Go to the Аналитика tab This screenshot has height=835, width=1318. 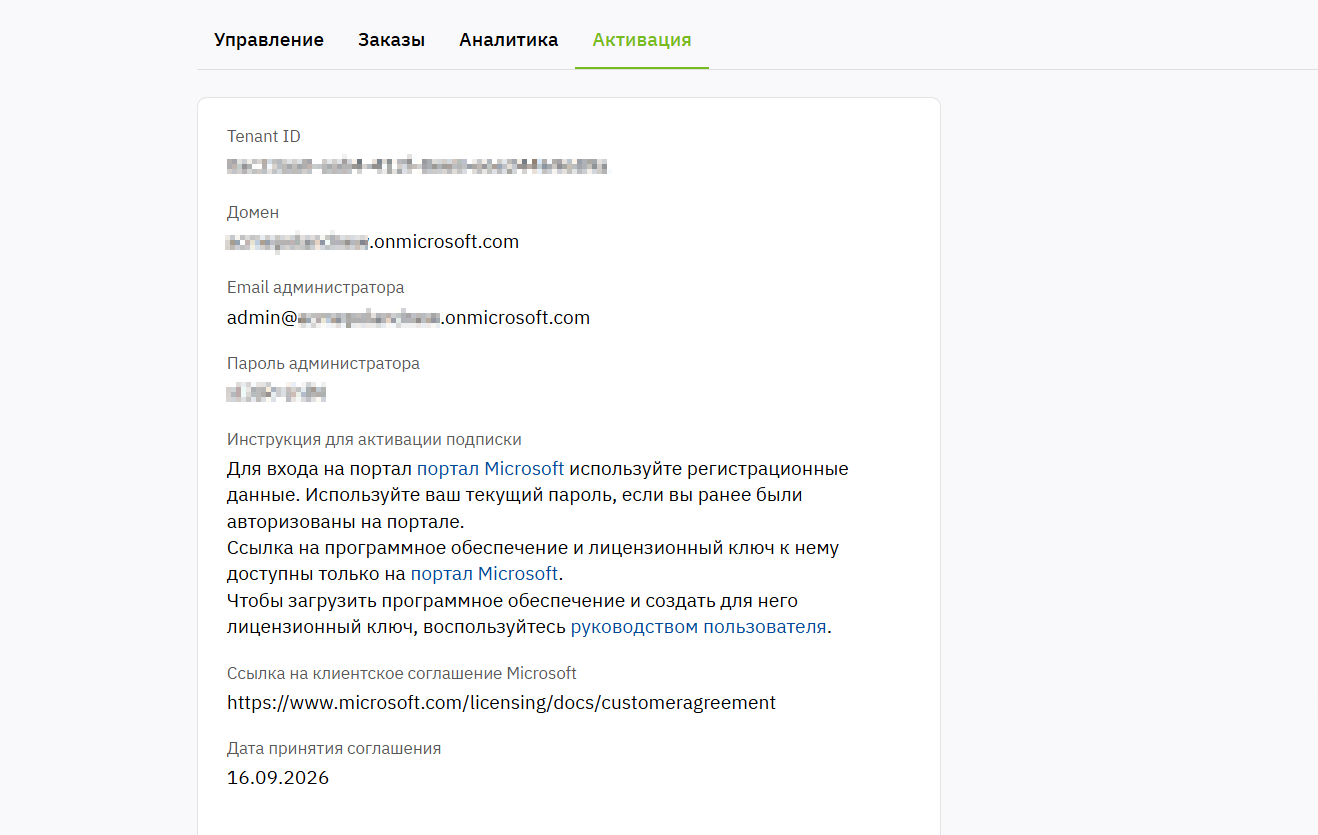tap(509, 40)
